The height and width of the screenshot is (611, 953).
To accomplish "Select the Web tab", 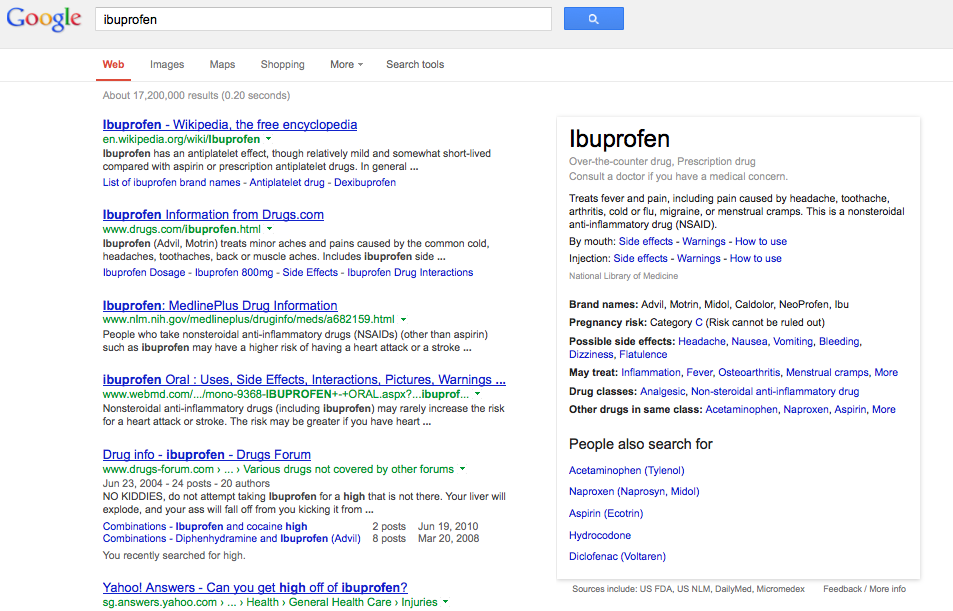I will point(112,64).
